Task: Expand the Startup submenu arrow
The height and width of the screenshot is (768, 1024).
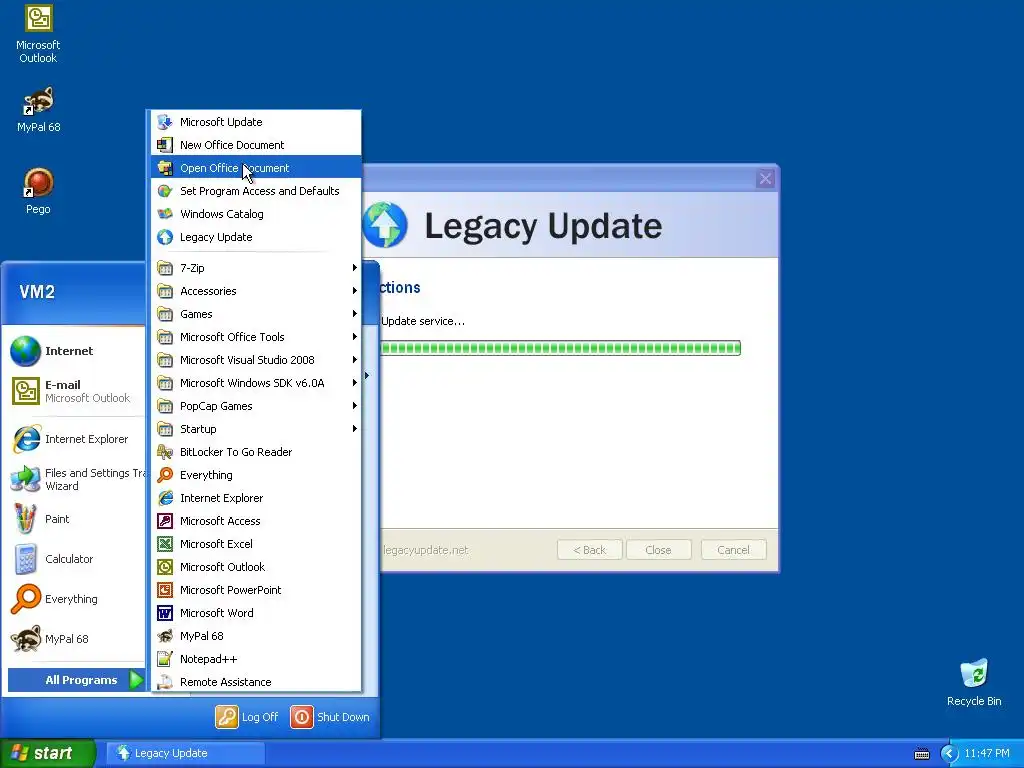Action: pyautogui.click(x=355, y=428)
